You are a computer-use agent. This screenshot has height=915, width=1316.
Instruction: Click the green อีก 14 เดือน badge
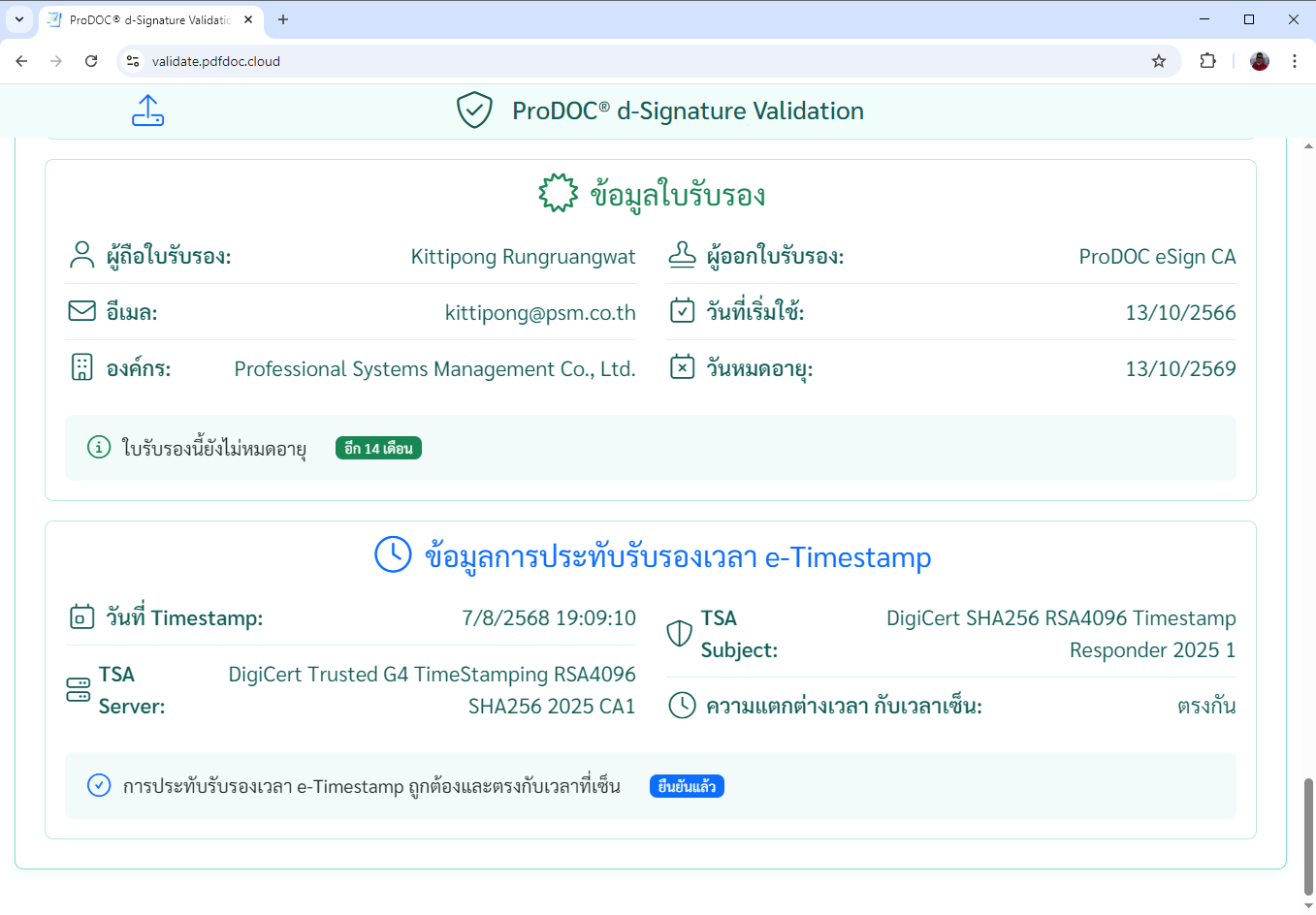(x=378, y=448)
